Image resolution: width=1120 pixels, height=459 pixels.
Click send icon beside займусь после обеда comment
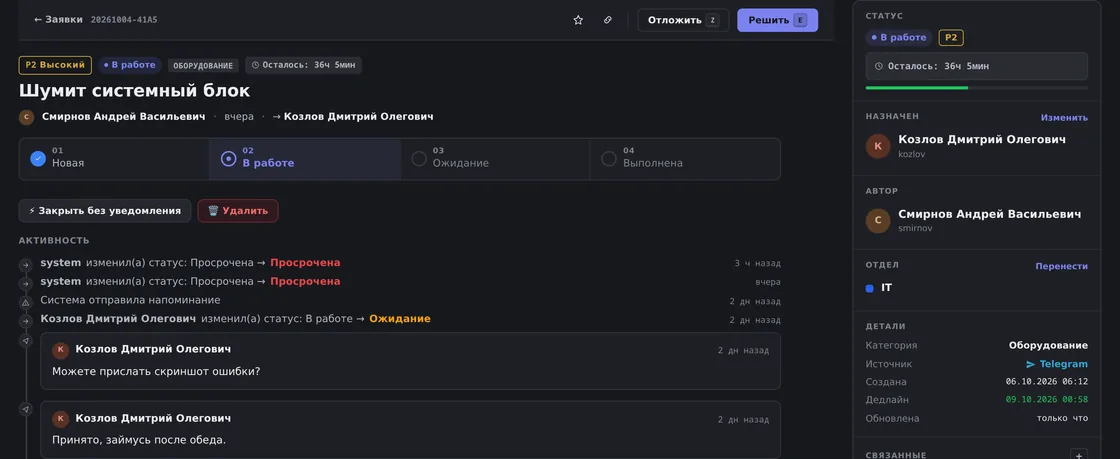(x=26, y=409)
